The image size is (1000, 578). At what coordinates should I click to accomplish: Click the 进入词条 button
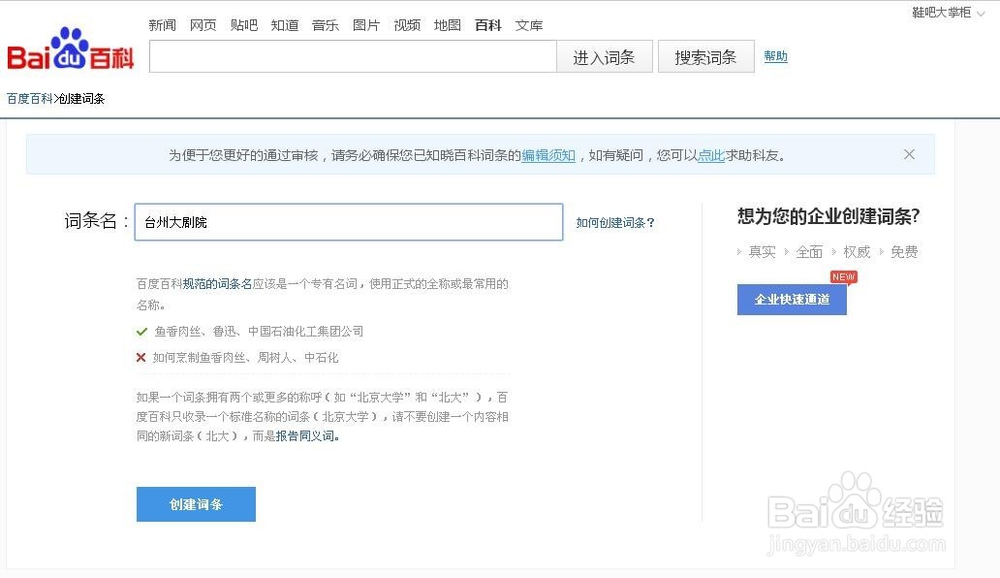pyautogui.click(x=604, y=57)
